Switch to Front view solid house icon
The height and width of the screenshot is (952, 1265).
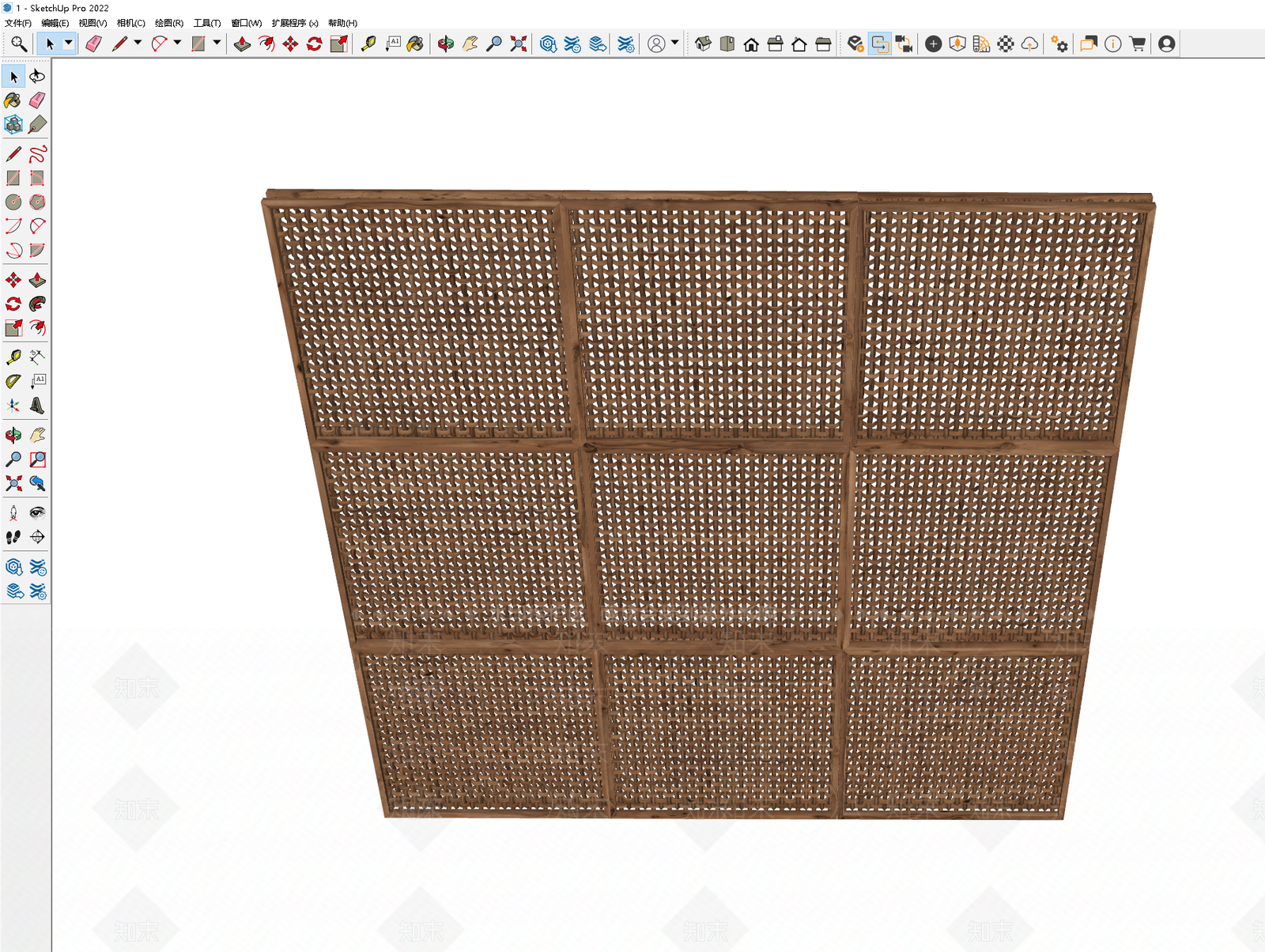(751, 44)
